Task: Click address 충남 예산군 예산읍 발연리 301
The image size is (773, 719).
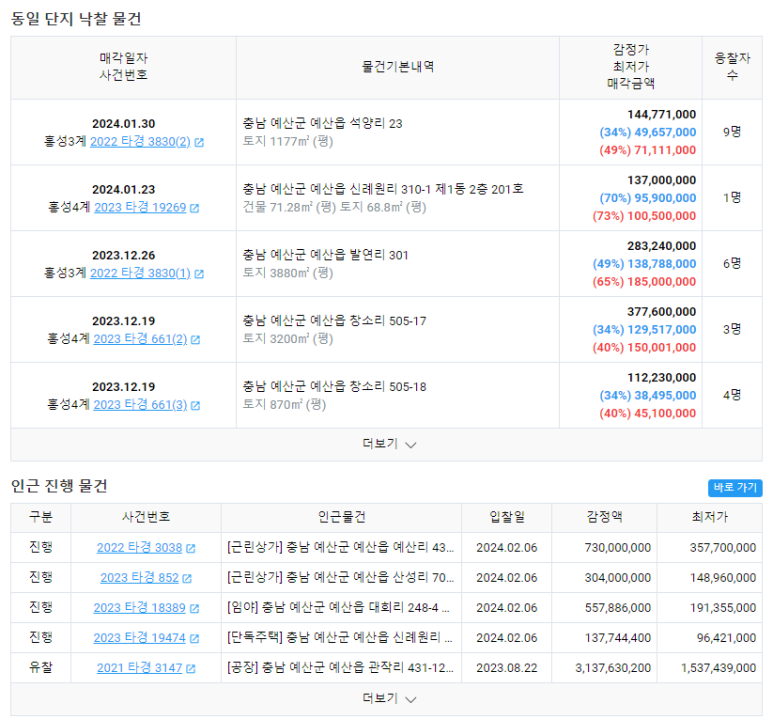Action: 325,255
